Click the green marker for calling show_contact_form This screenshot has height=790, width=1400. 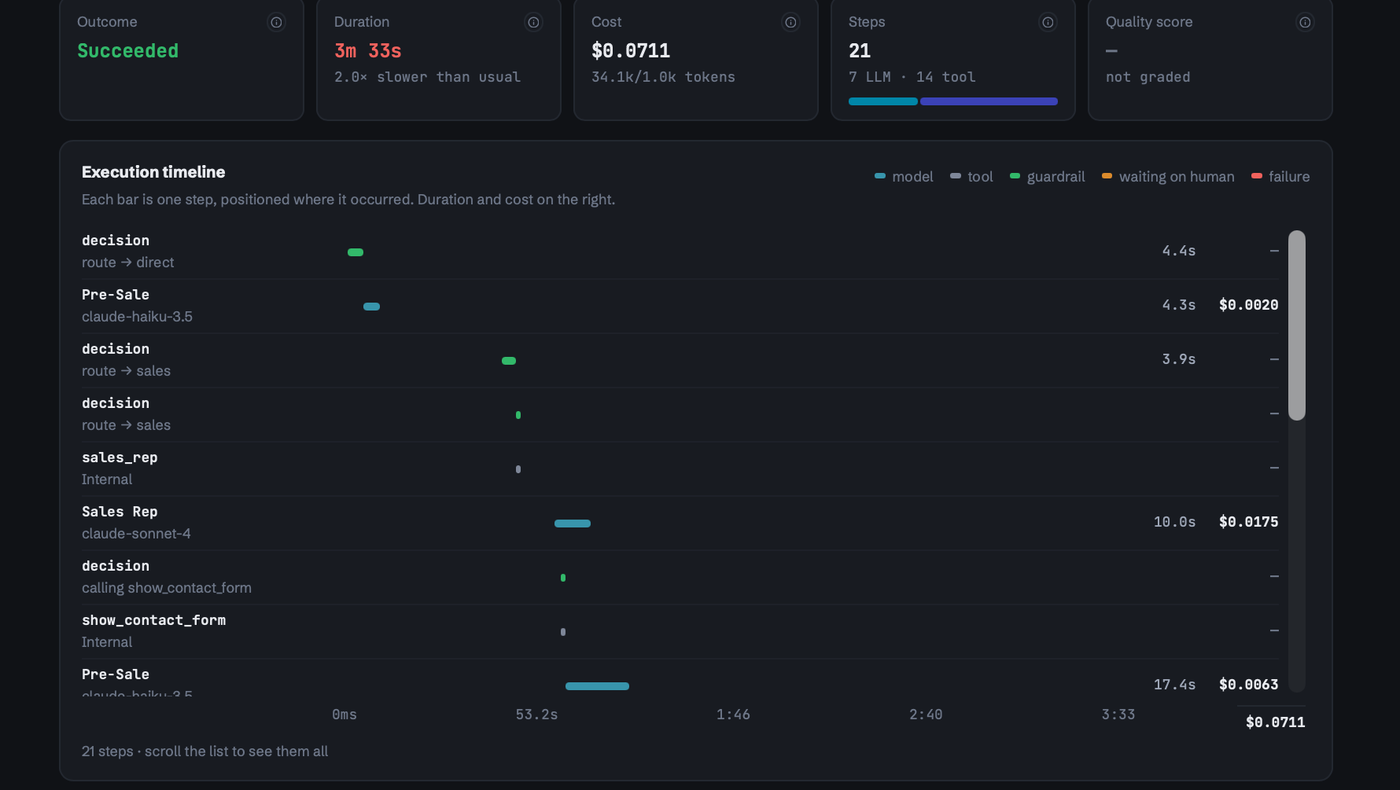(563, 577)
